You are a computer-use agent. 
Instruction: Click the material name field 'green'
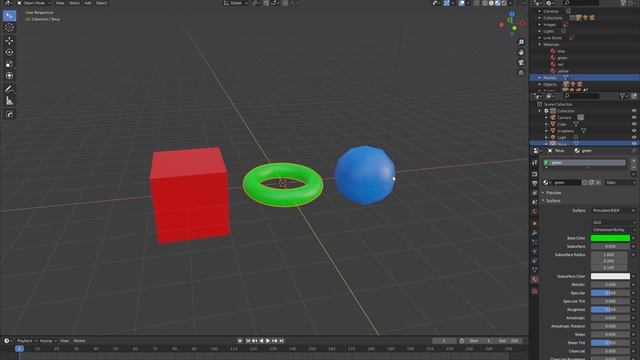(567, 182)
